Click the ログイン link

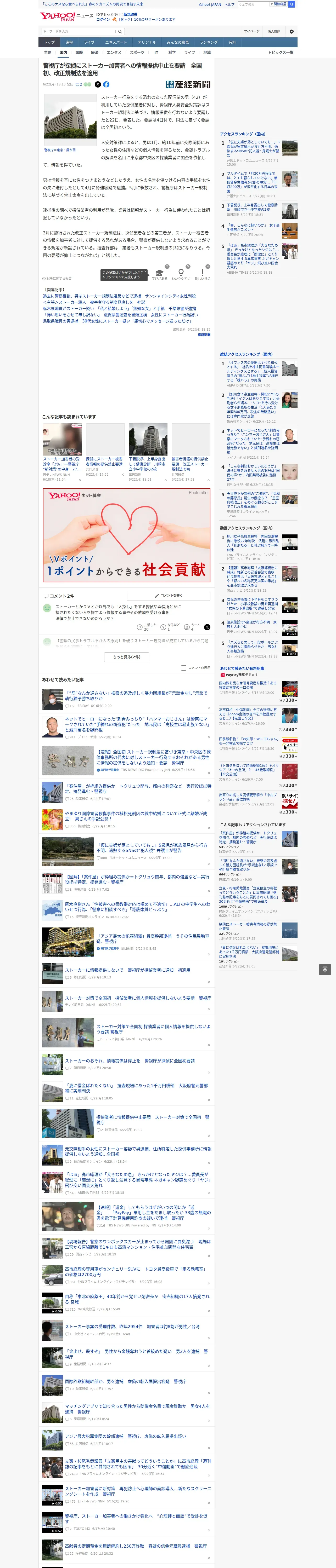pyautogui.click(x=103, y=20)
